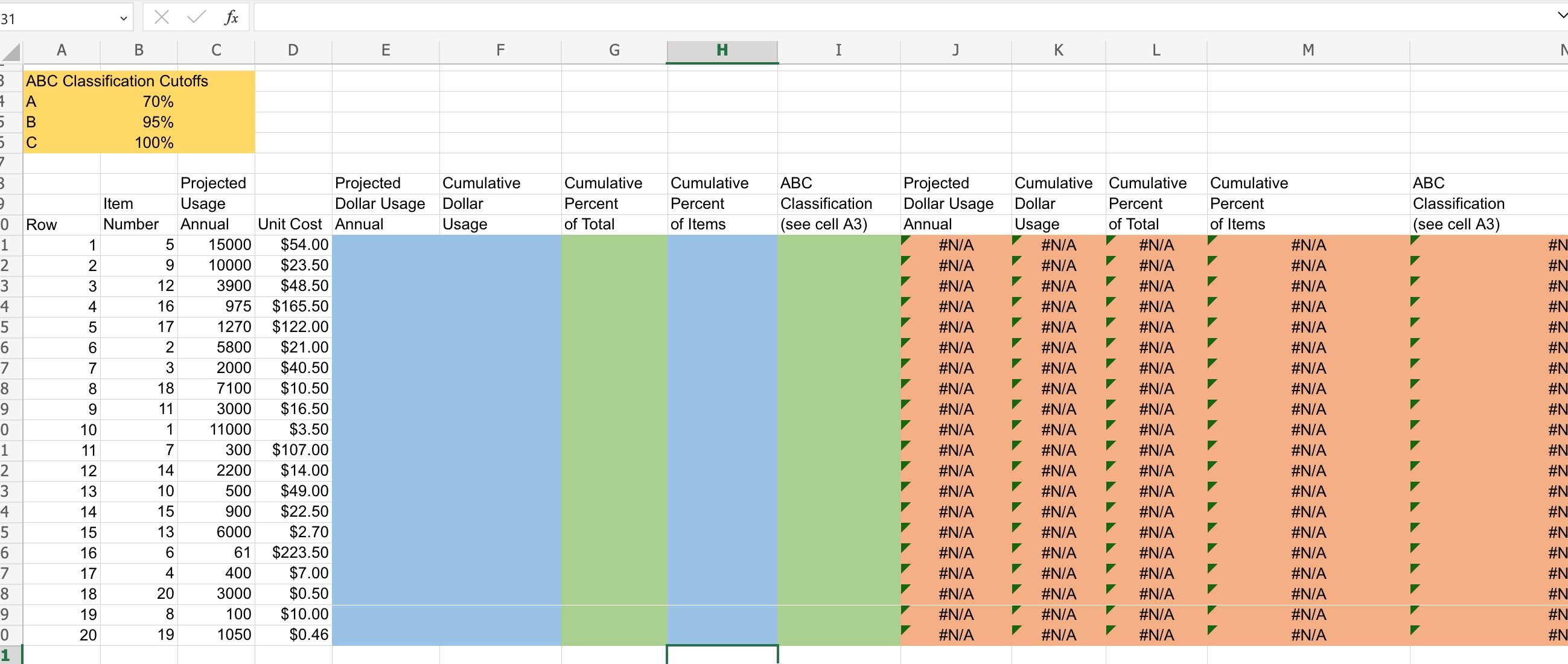Select the annual usage cell 975
This screenshot has height=664, width=1568.
pyautogui.click(x=216, y=306)
